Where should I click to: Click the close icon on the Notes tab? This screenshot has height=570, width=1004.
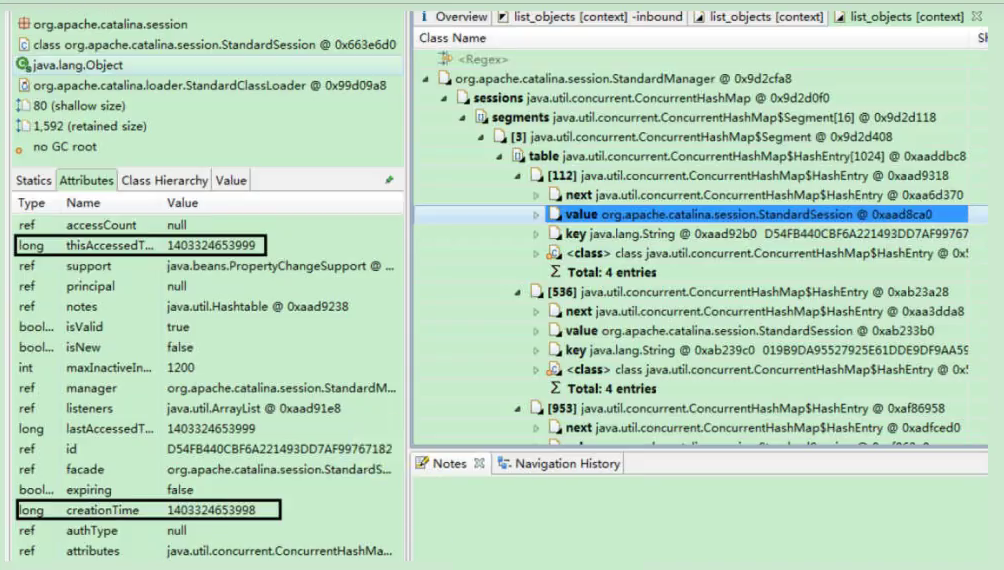point(482,464)
